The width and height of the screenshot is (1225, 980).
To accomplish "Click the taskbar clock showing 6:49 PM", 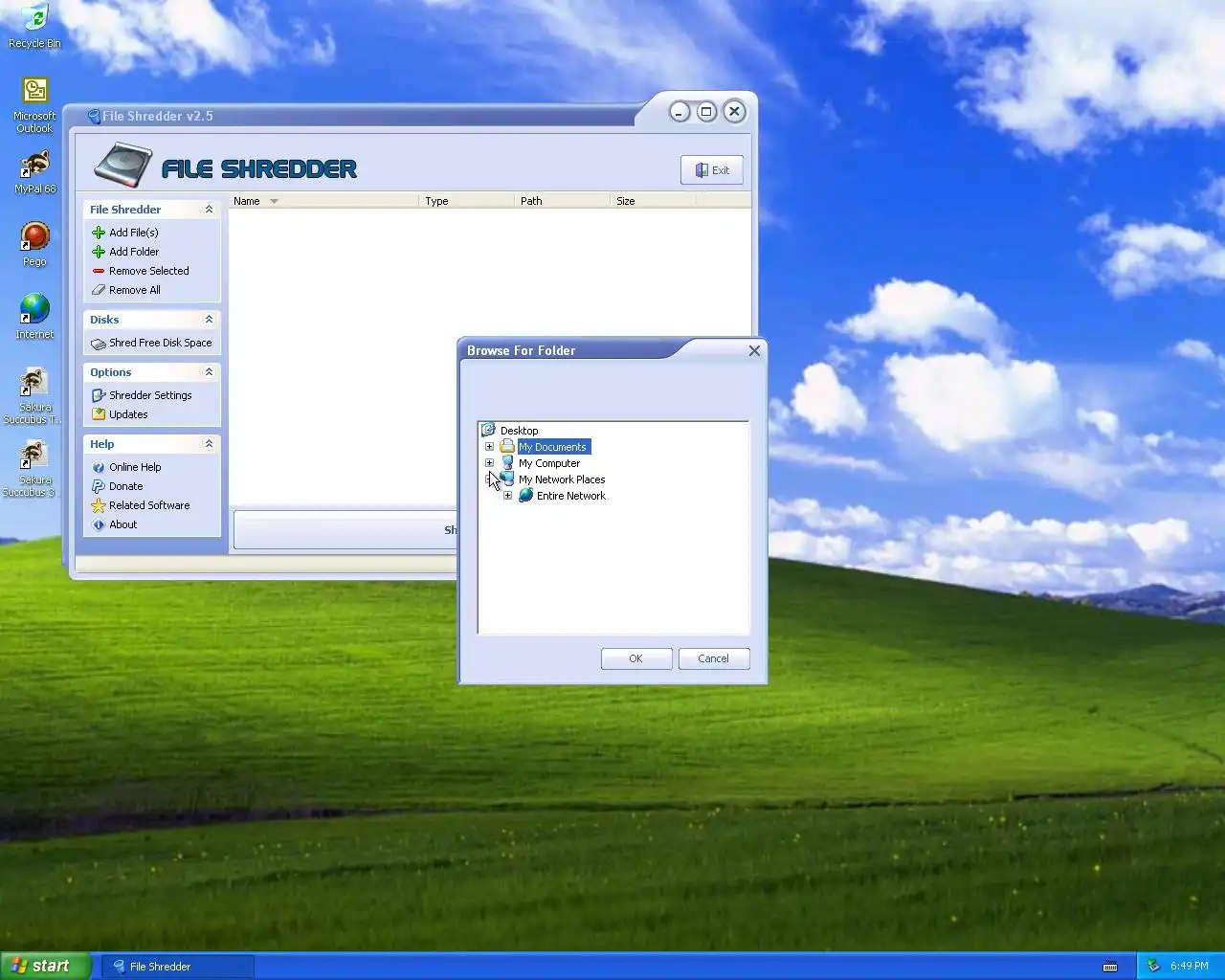I will (1189, 966).
